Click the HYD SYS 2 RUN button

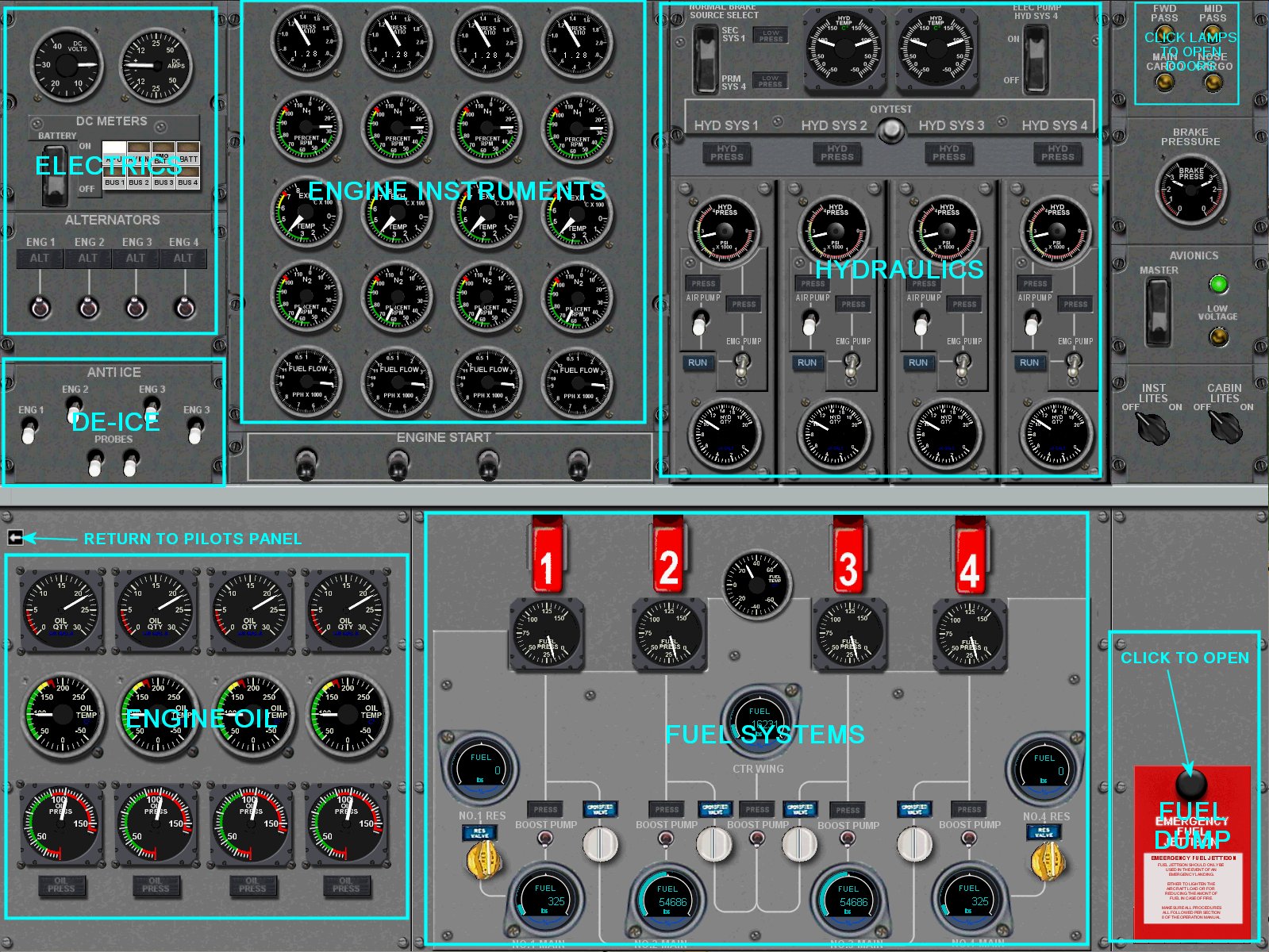click(807, 363)
